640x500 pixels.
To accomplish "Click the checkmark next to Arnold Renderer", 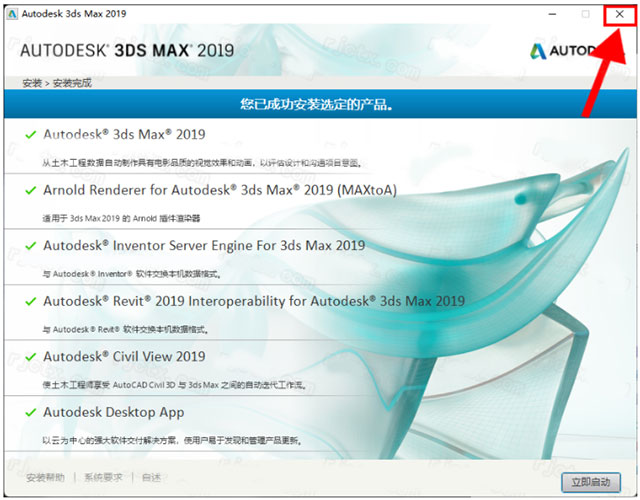I will click(x=31, y=190).
